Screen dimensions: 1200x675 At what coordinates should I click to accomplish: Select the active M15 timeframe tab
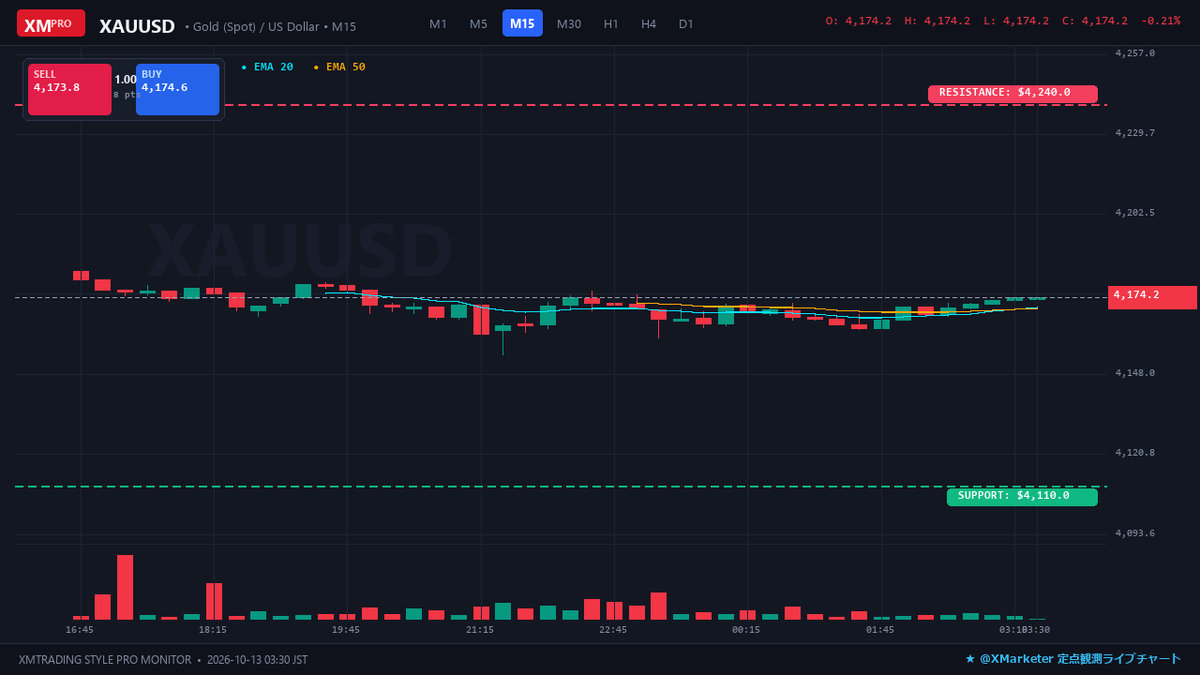click(x=522, y=23)
